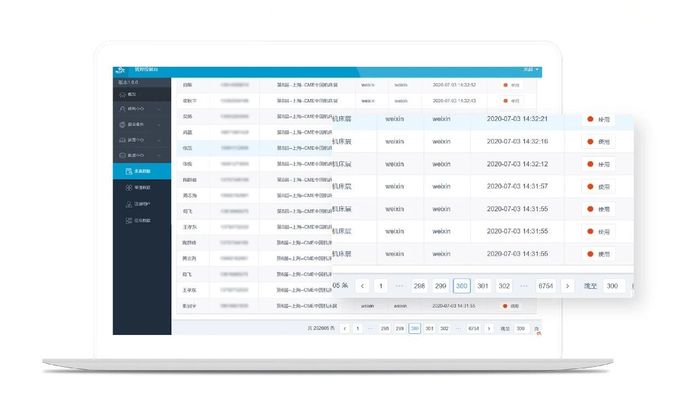This screenshot has width=700, height=399.
Task: Click the user icon in sidebar submenu
Action: click(129, 204)
